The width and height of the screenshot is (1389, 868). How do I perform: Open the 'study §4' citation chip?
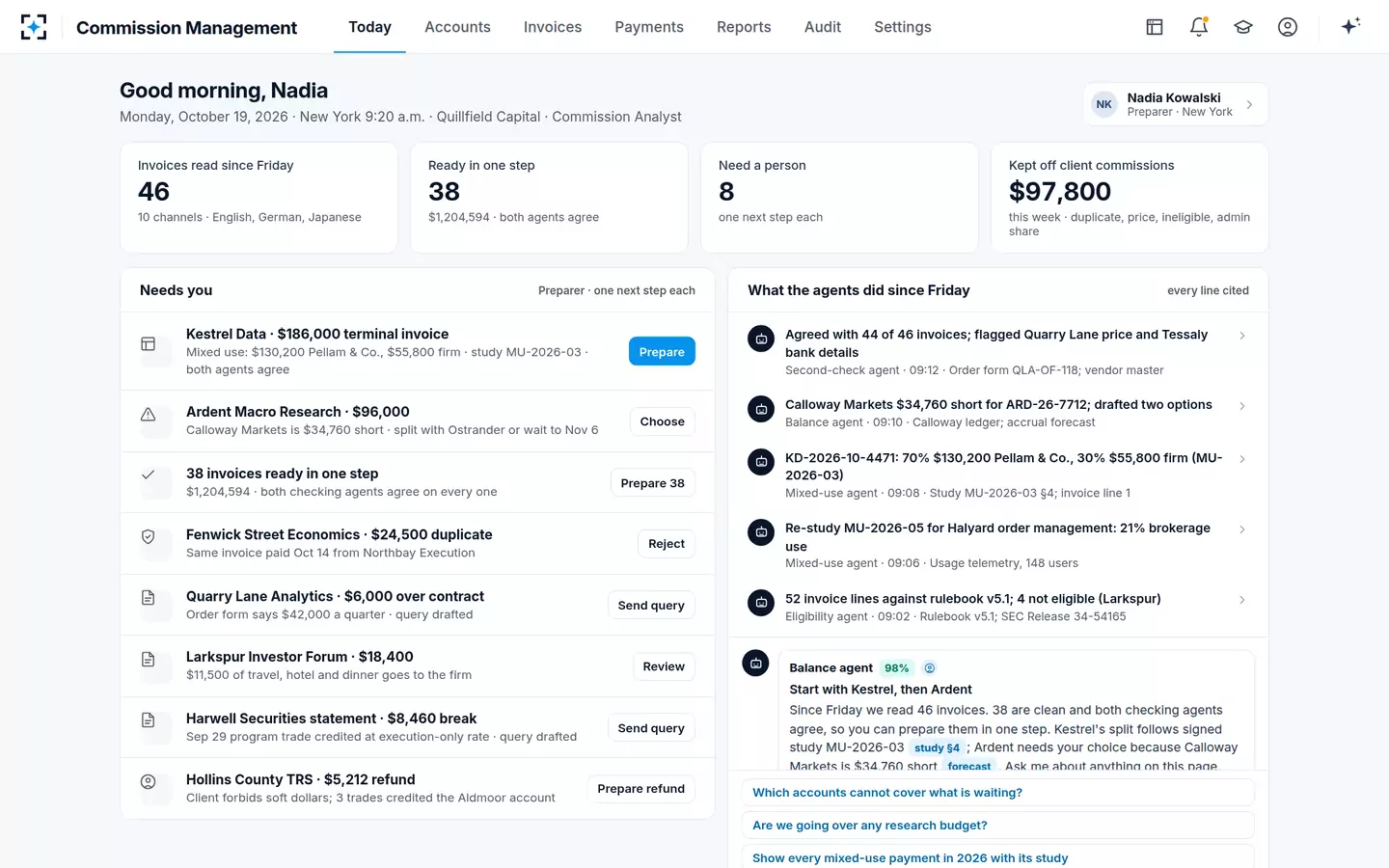coord(937,748)
